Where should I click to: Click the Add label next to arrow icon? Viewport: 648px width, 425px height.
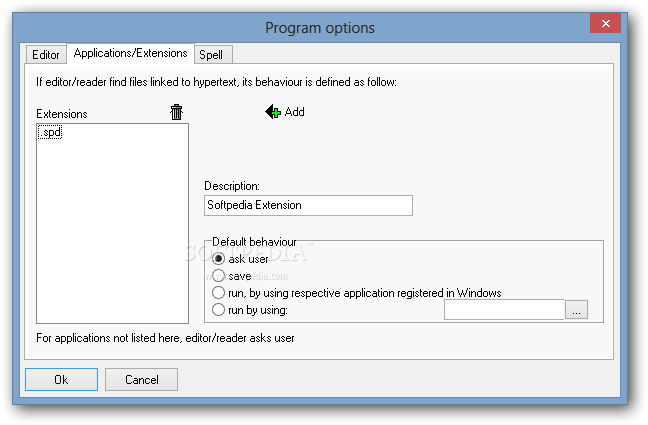tap(295, 112)
